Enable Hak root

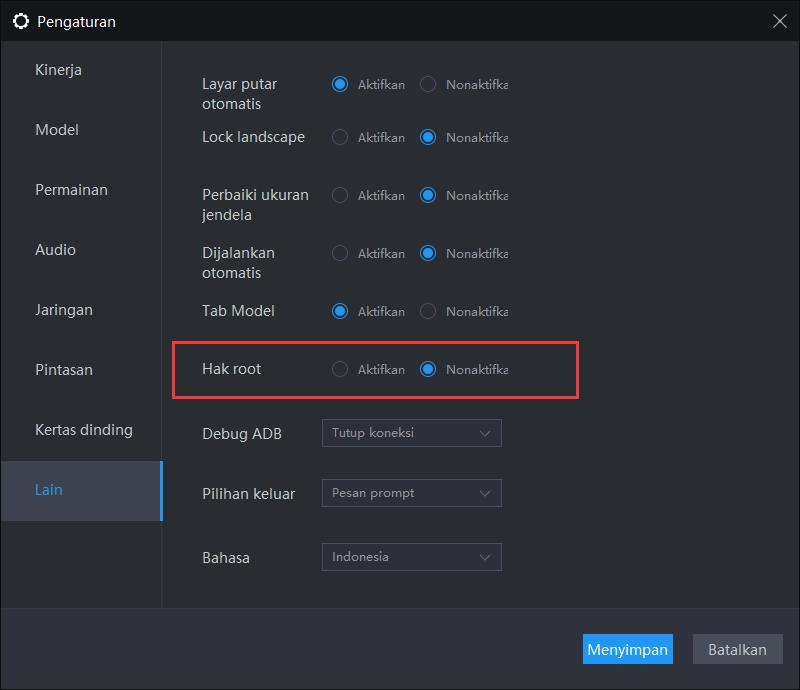coord(339,369)
